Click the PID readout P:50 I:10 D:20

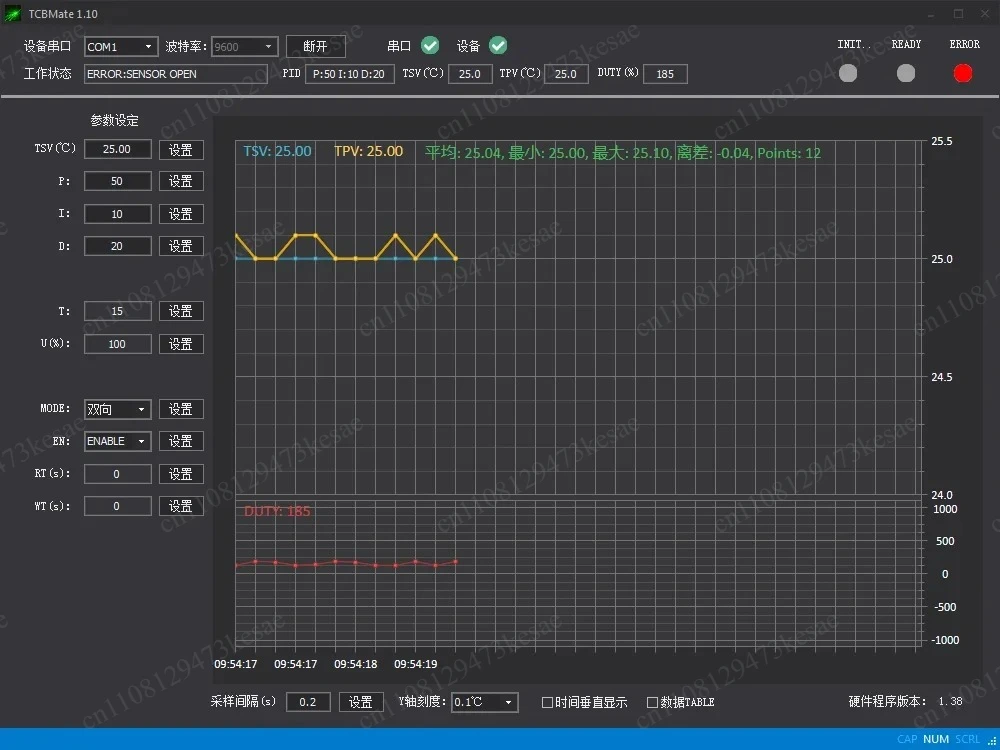click(x=349, y=74)
